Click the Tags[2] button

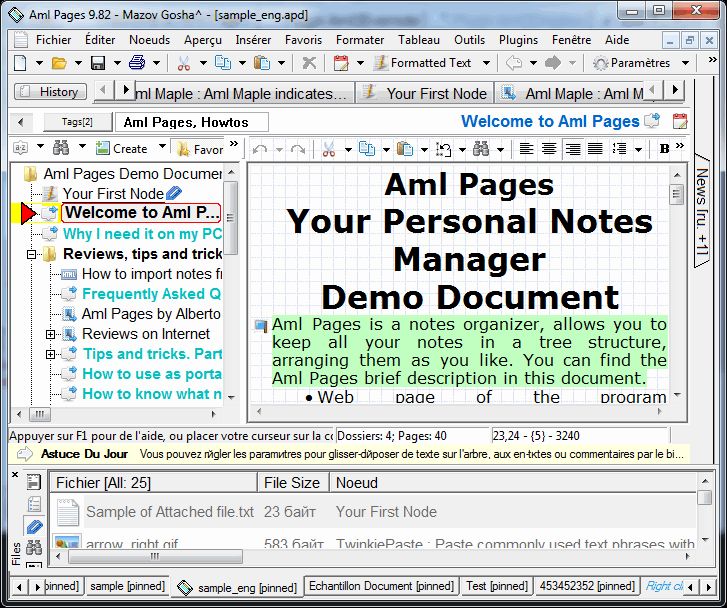pyautogui.click(x=77, y=122)
